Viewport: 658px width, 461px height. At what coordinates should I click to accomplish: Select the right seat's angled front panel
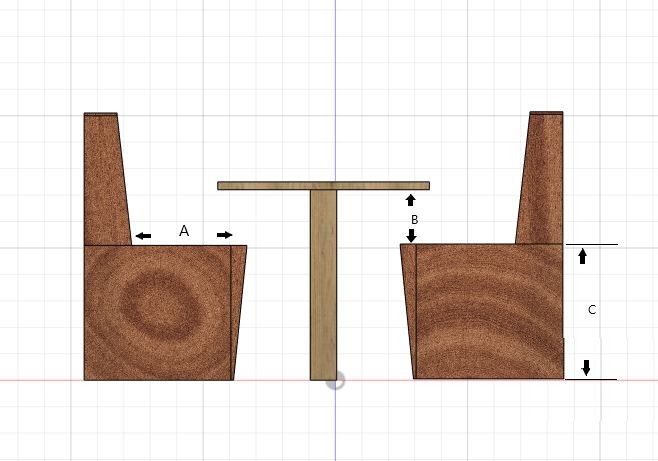409,311
